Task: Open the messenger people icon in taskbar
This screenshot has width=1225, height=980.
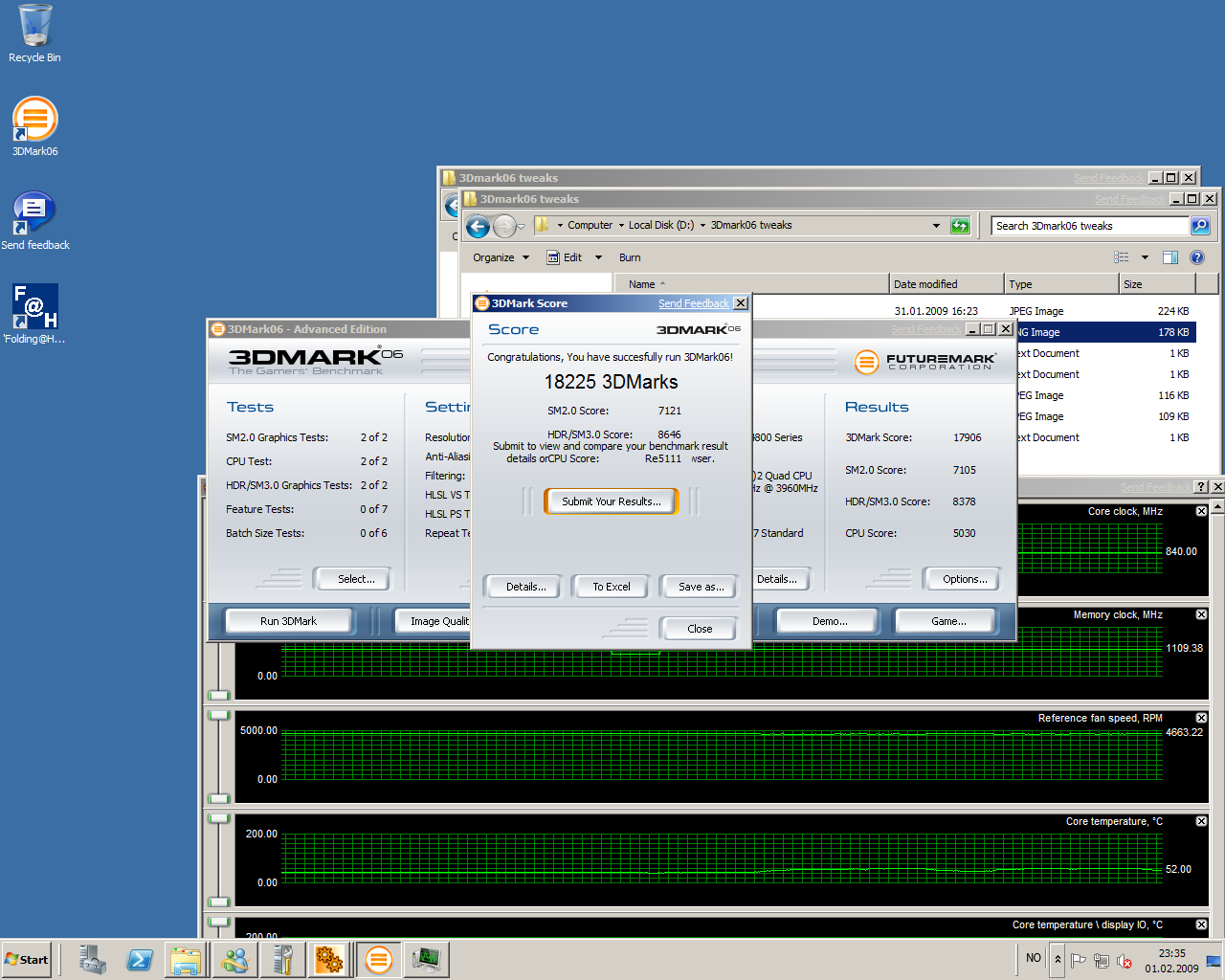Action: [x=234, y=959]
